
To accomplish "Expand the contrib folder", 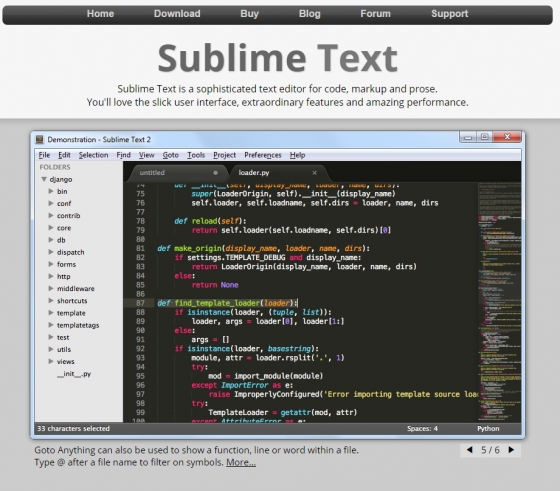I will [51, 215].
